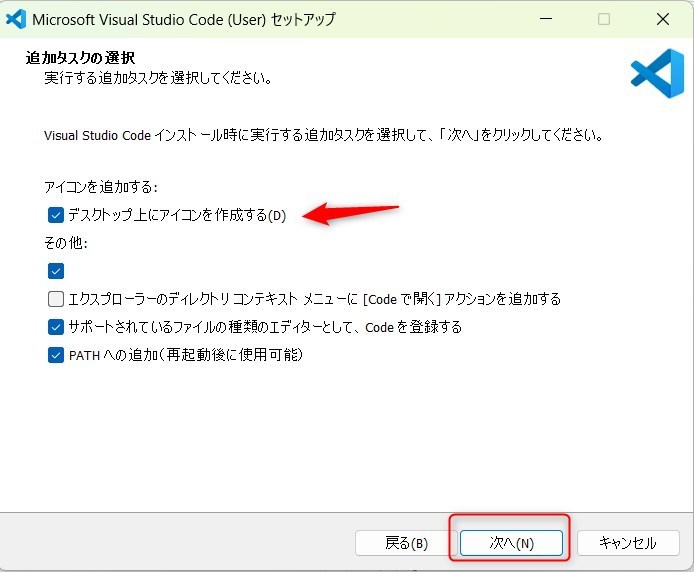694x572 pixels.
Task: Click text 実行する追加タスクを選択してください。
Action: [158, 78]
